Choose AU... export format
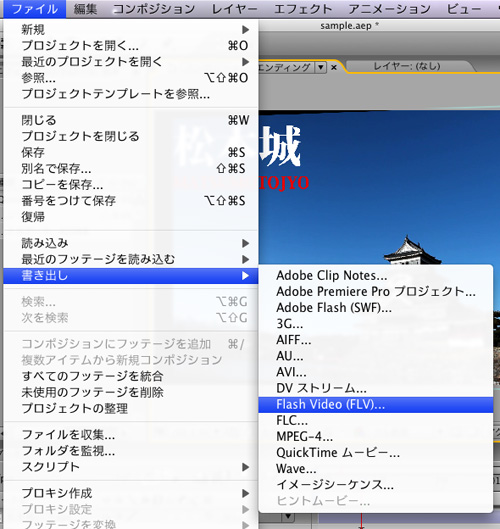The width and height of the screenshot is (500, 529). tap(376, 356)
